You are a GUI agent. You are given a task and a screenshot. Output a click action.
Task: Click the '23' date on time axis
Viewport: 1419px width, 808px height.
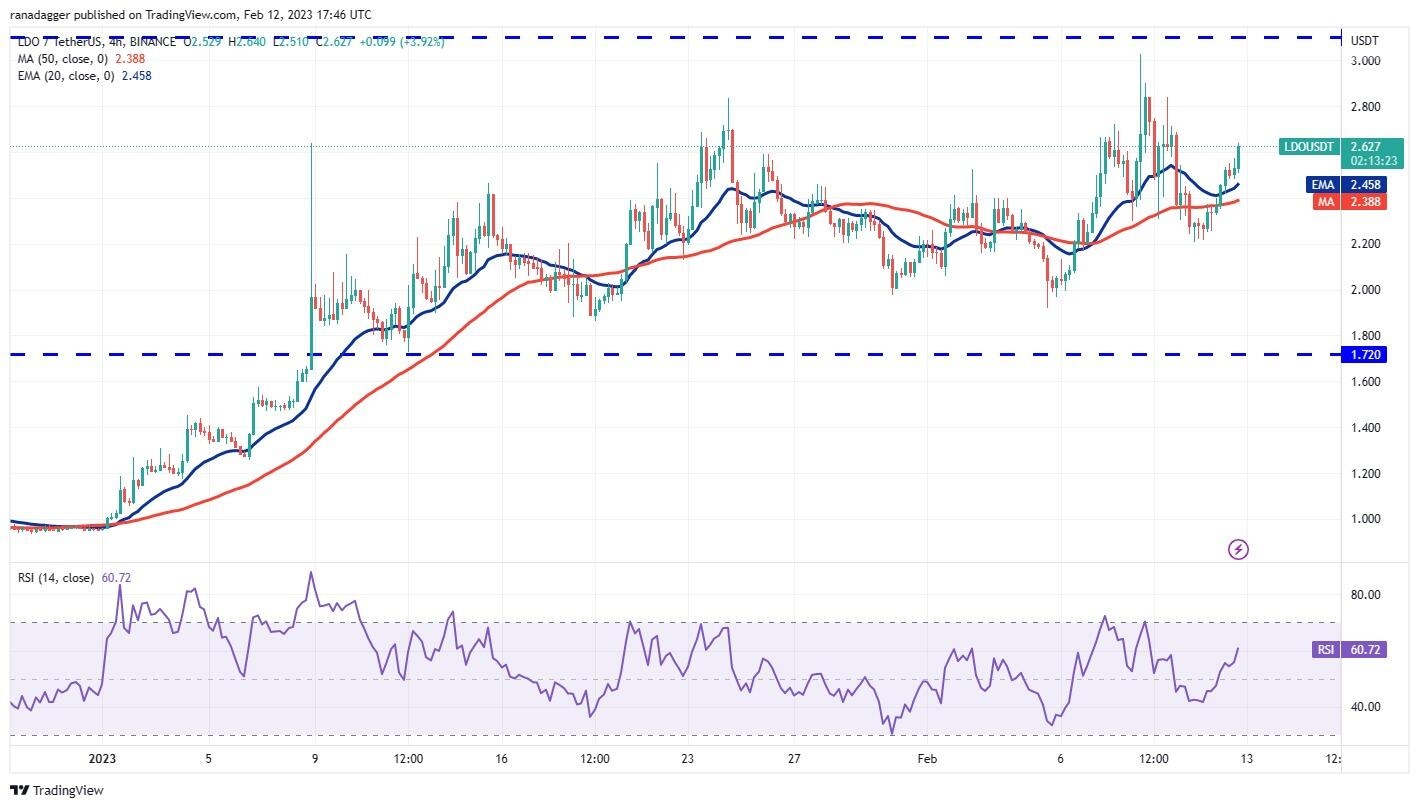point(688,758)
